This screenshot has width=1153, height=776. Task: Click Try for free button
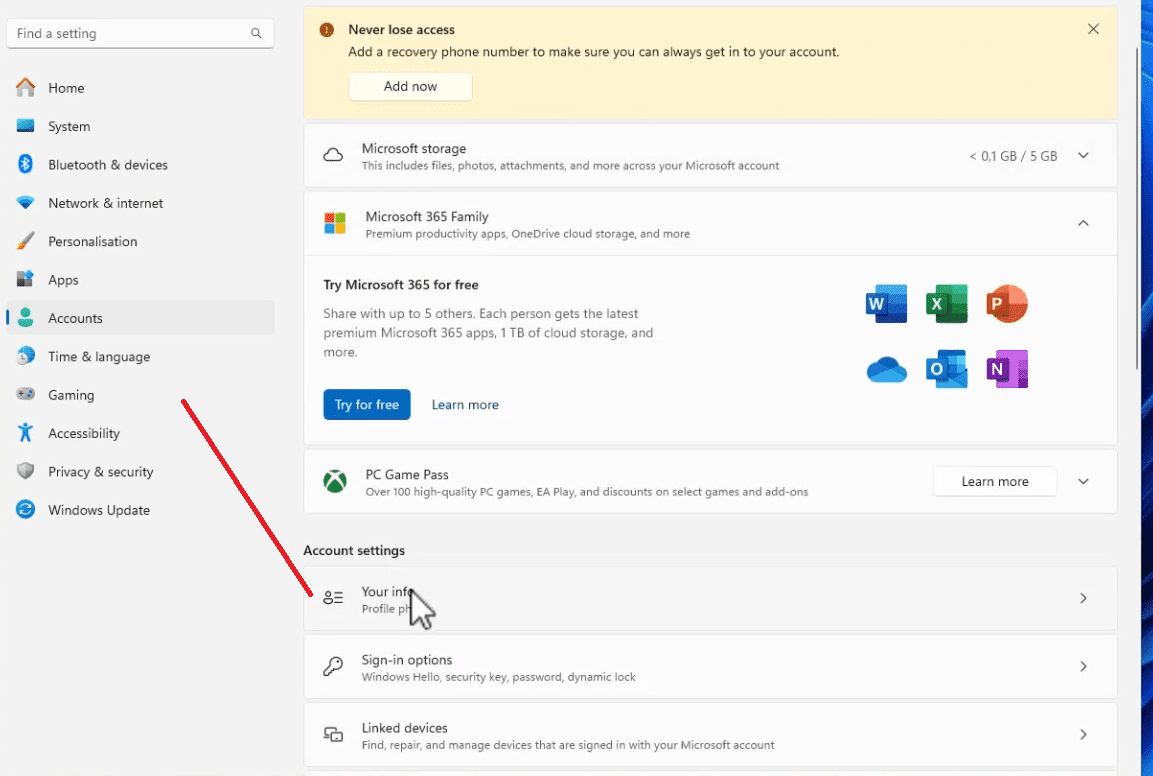[367, 405]
